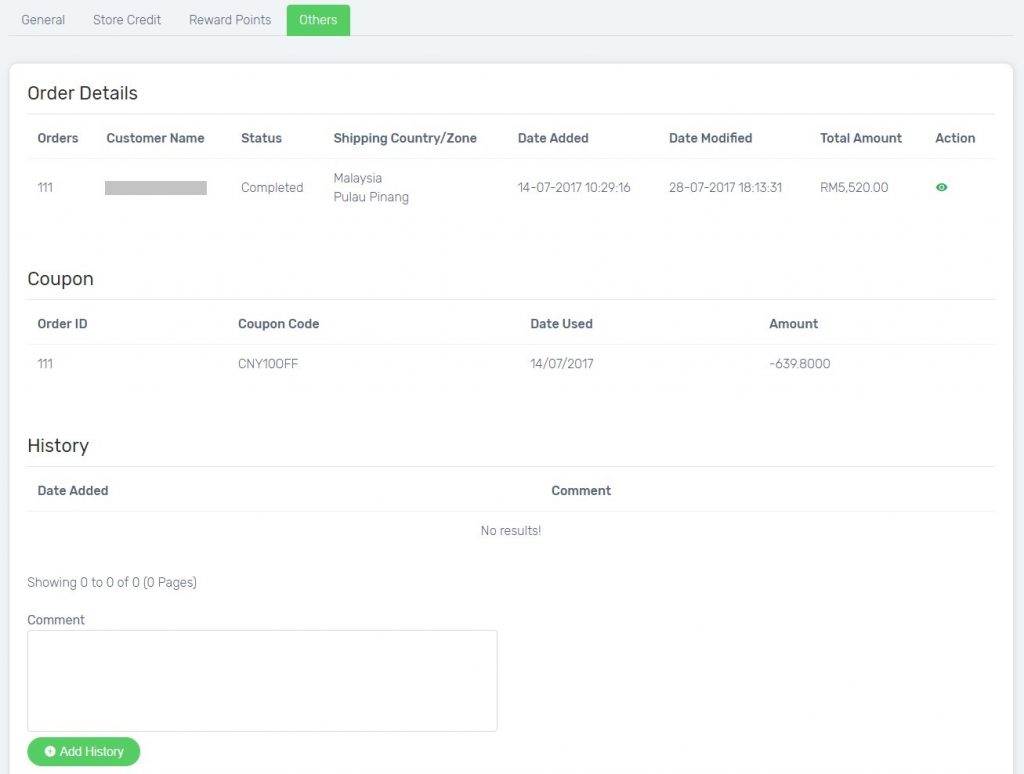The width and height of the screenshot is (1024, 774).
Task: Click the Comment text area
Action: [x=262, y=680]
